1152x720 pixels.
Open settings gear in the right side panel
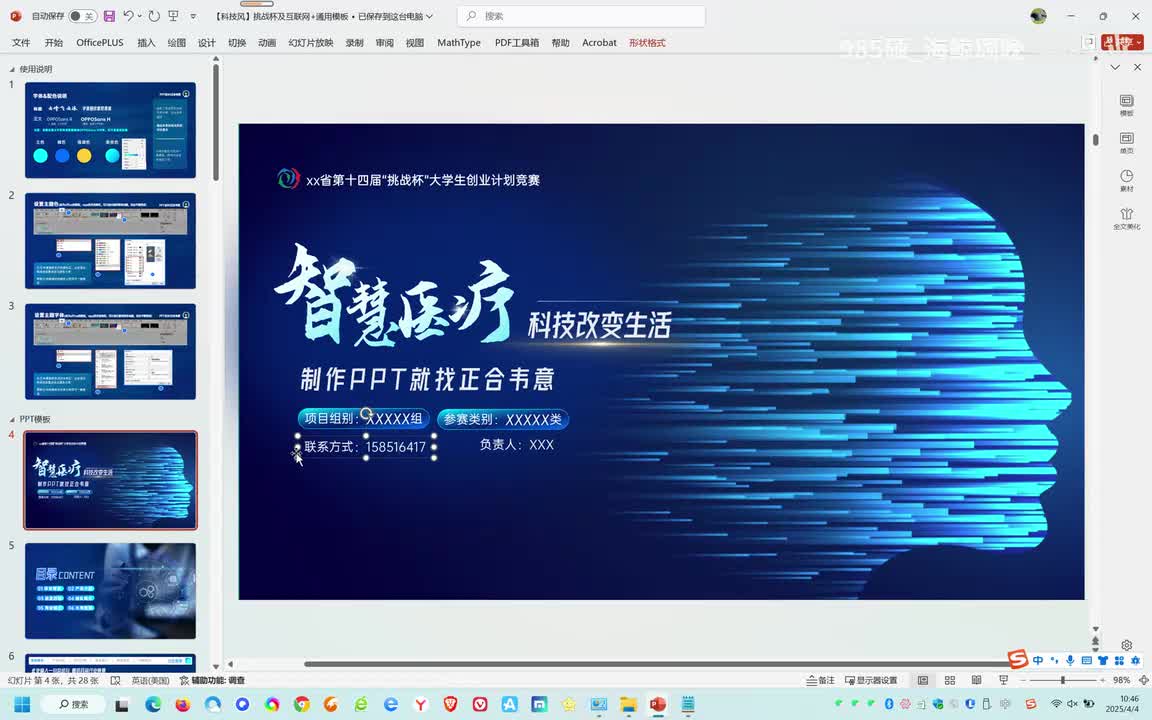(1126, 645)
